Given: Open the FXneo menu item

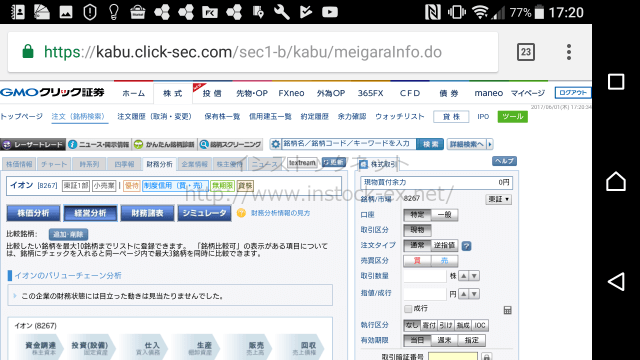Looking at the screenshot, I should point(291,93).
